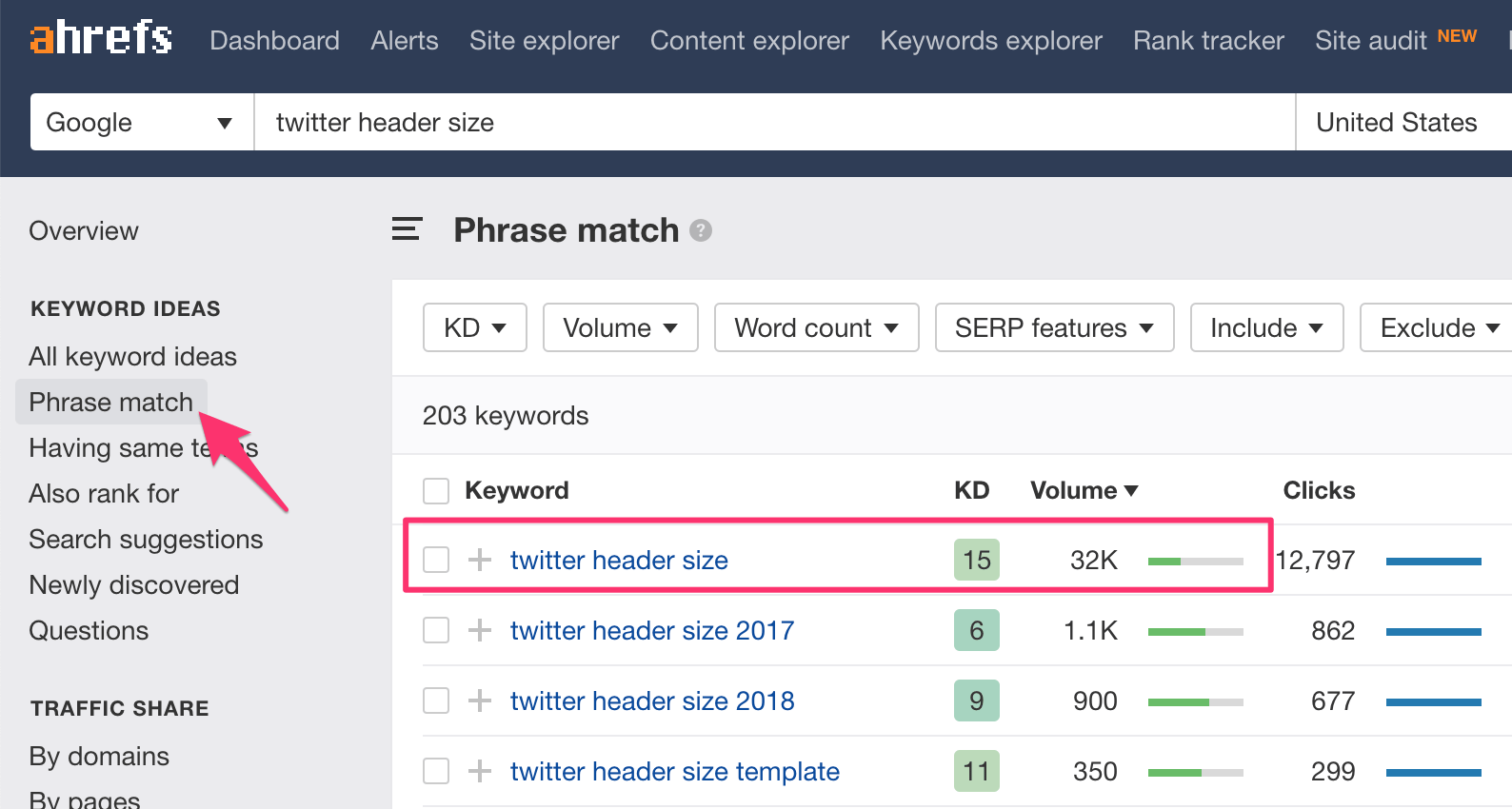
Task: Click the keyword search input field
Action: click(x=775, y=122)
